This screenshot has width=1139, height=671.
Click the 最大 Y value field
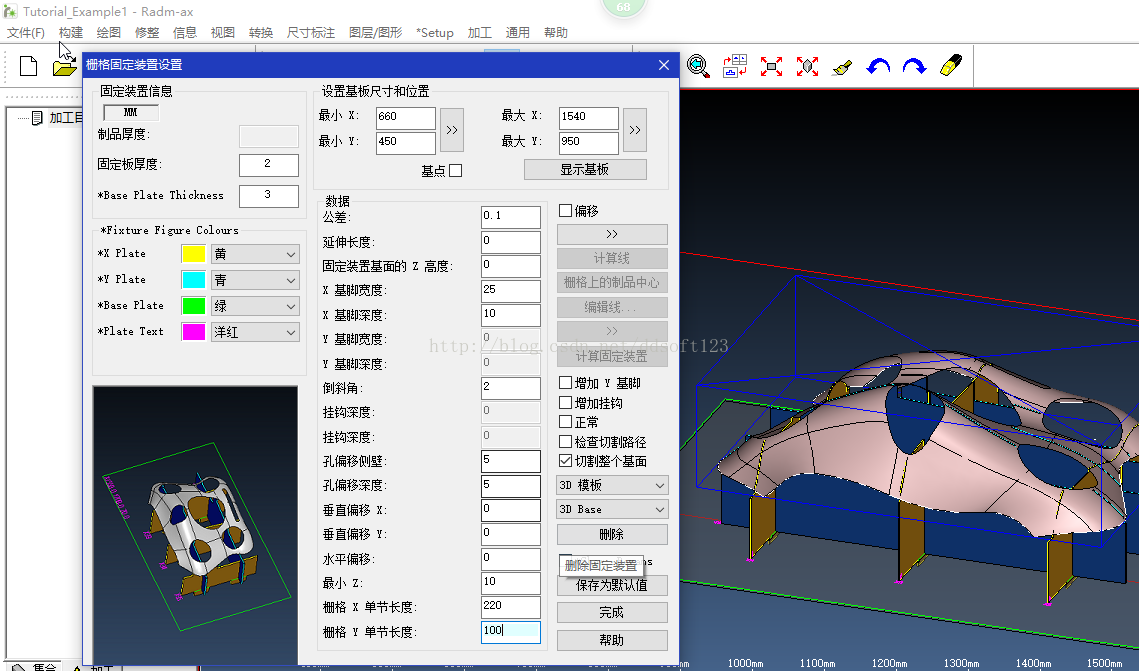click(589, 142)
